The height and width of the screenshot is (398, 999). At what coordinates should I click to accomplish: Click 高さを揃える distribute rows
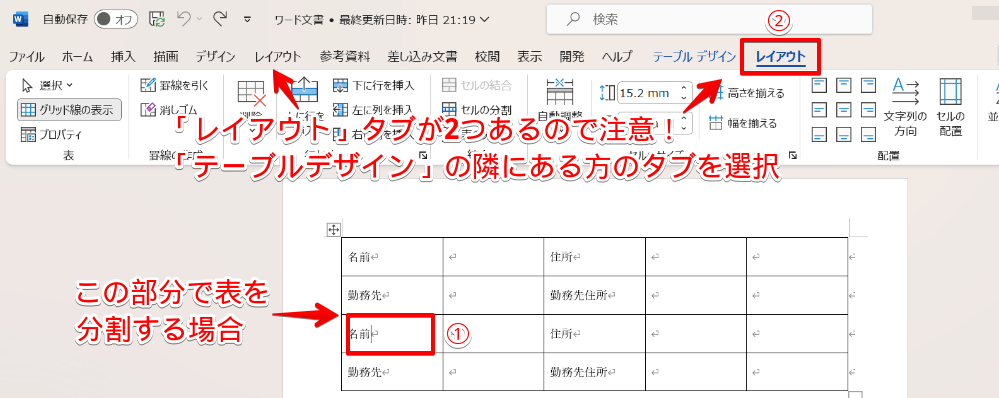tap(747, 94)
